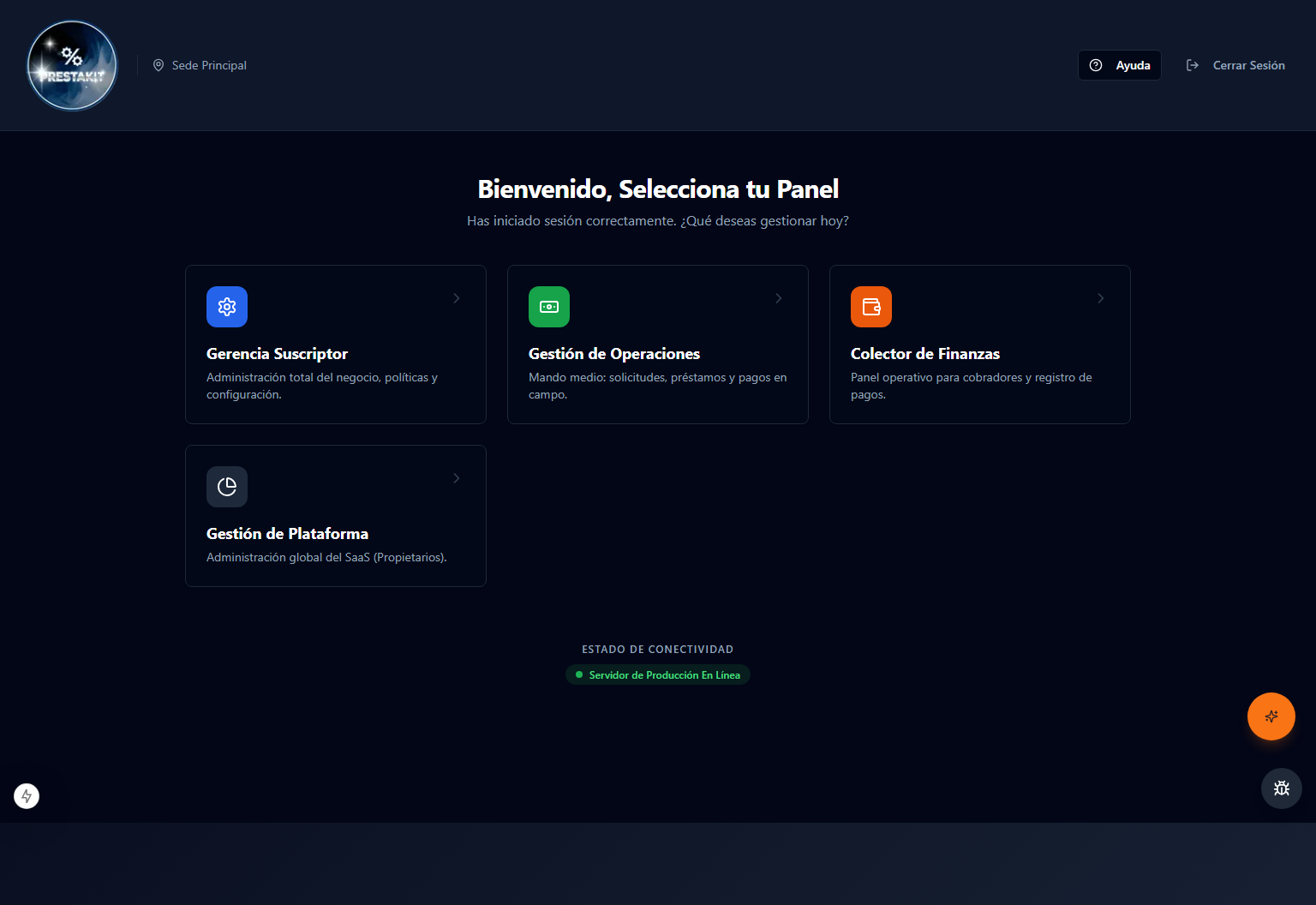Click the green cash Gestión de Operaciones icon
This screenshot has width=1316, height=905.
[x=549, y=307]
